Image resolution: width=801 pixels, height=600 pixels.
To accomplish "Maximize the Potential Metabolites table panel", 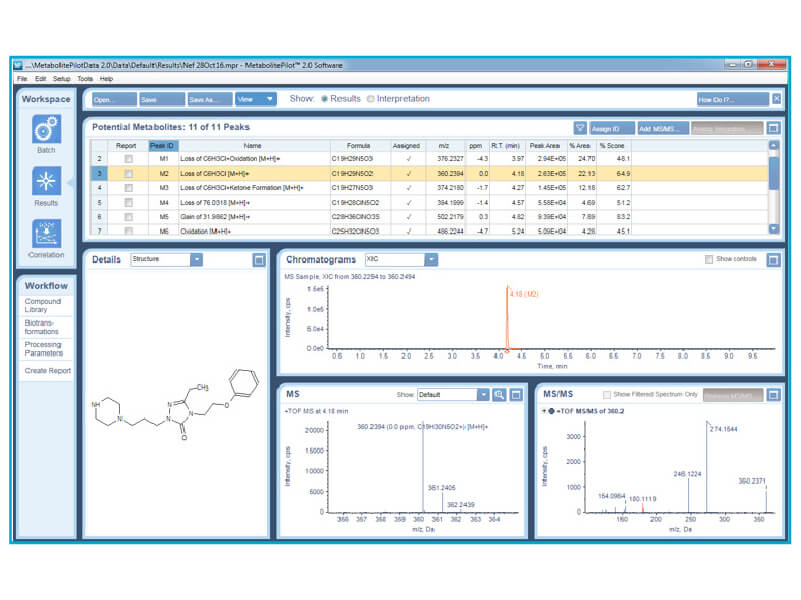I will click(x=773, y=128).
